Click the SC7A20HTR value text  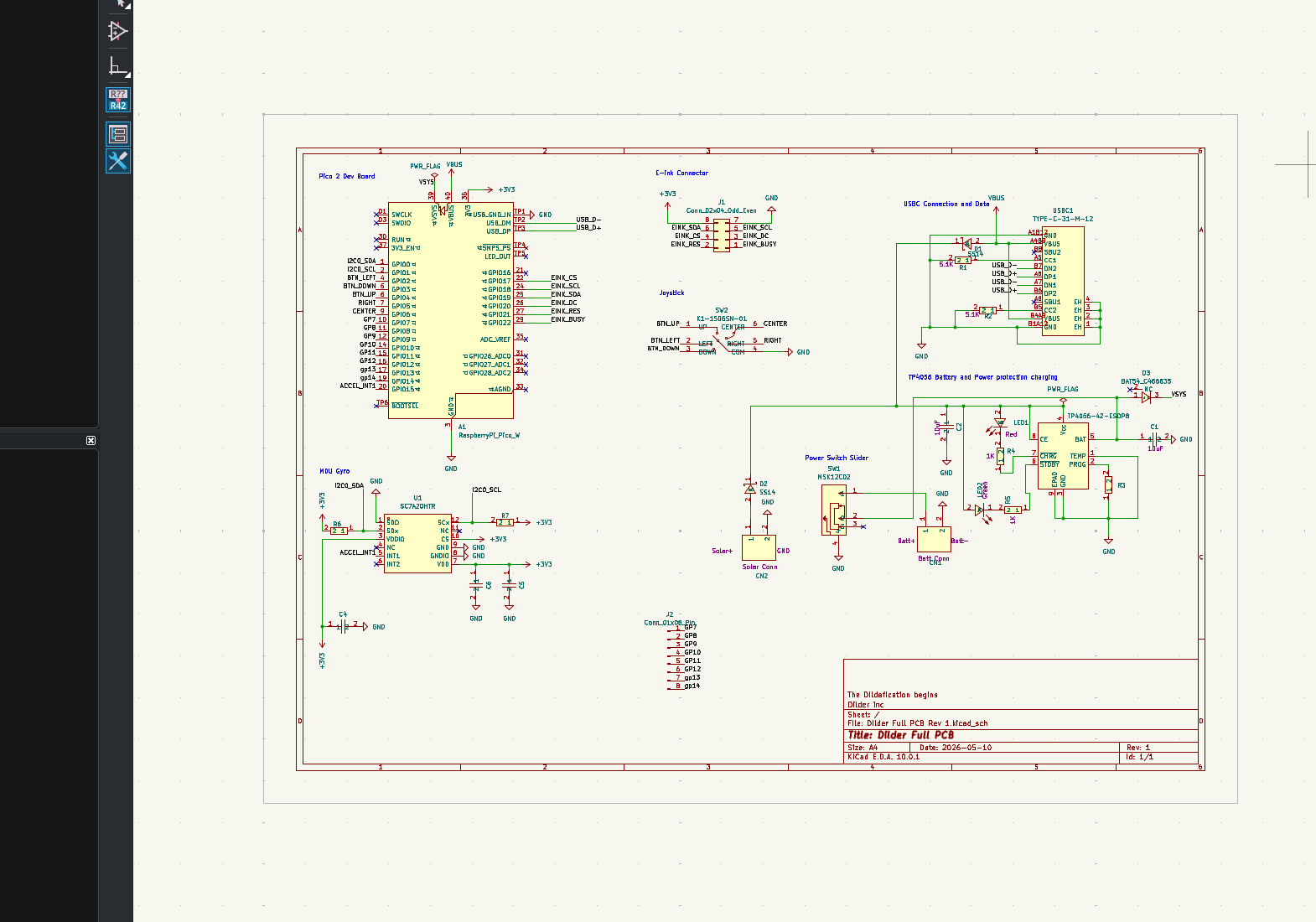pyautogui.click(x=417, y=506)
